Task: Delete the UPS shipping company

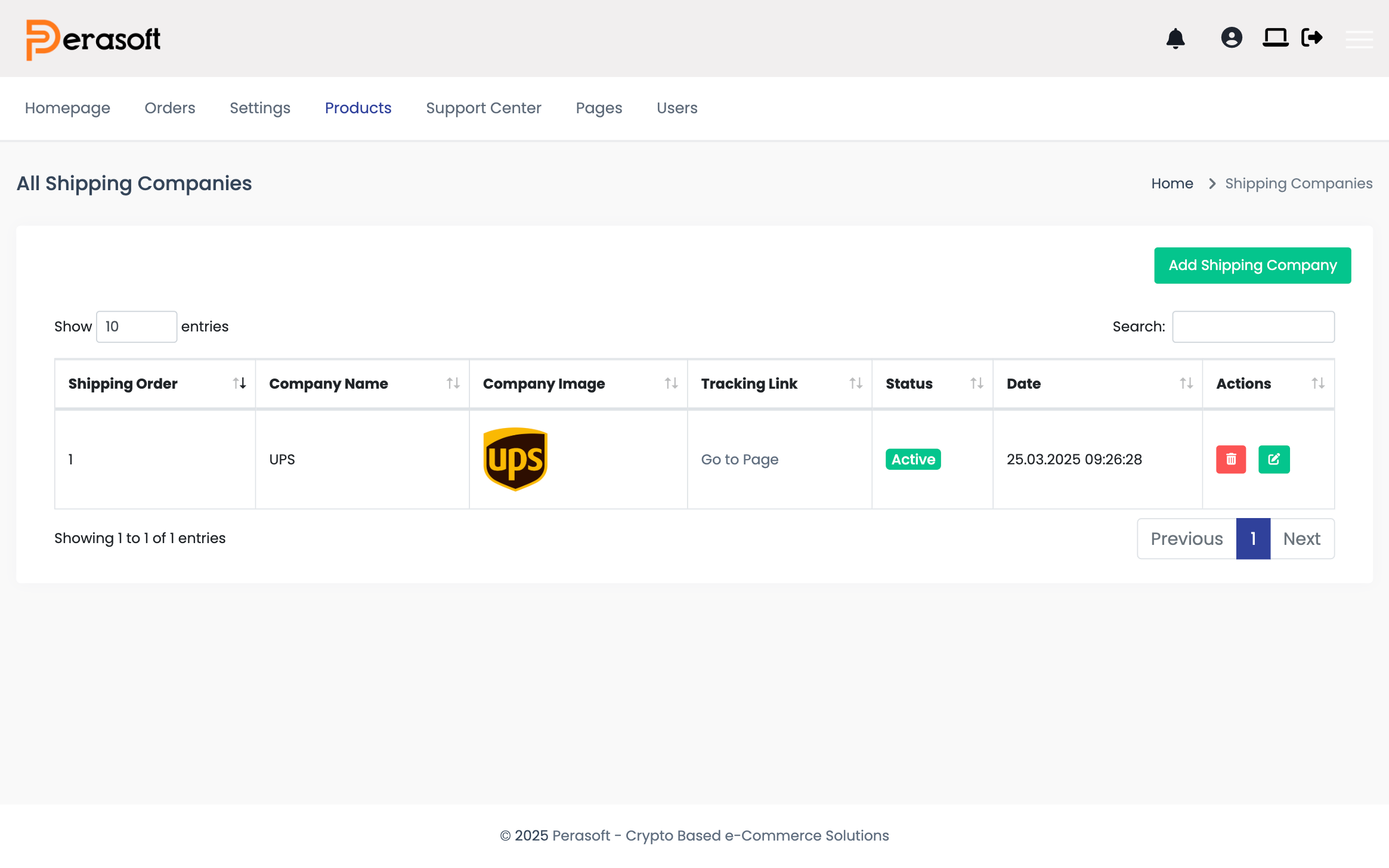Action: click(x=1231, y=459)
